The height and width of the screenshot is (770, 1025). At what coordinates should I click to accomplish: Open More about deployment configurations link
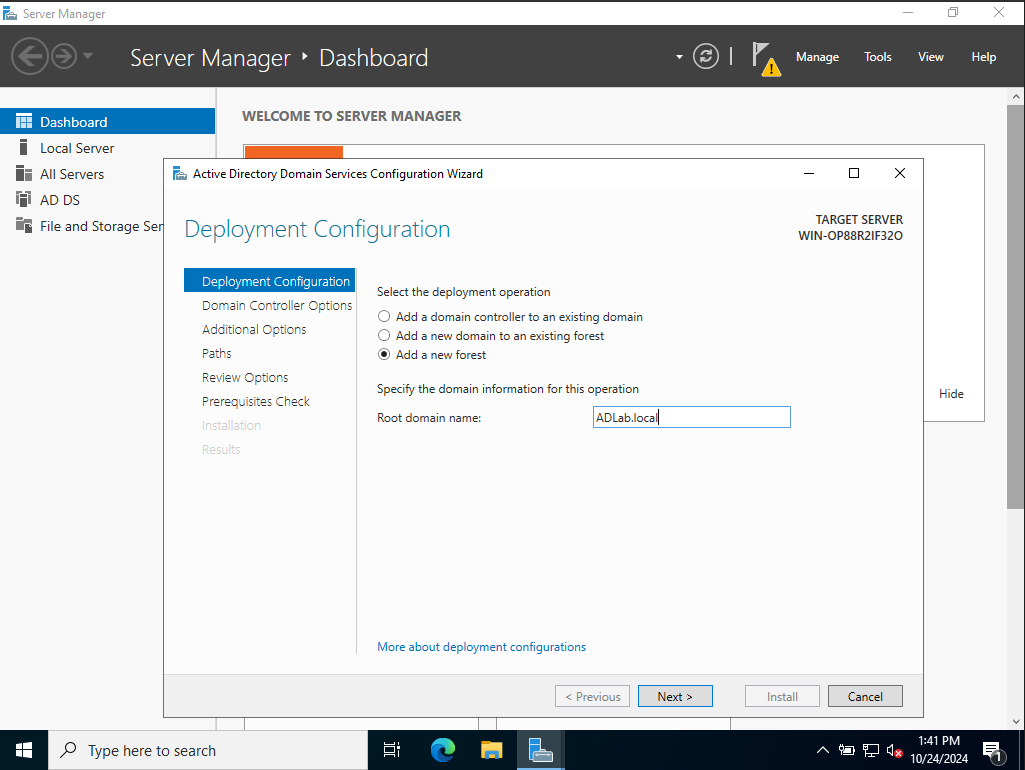click(481, 646)
